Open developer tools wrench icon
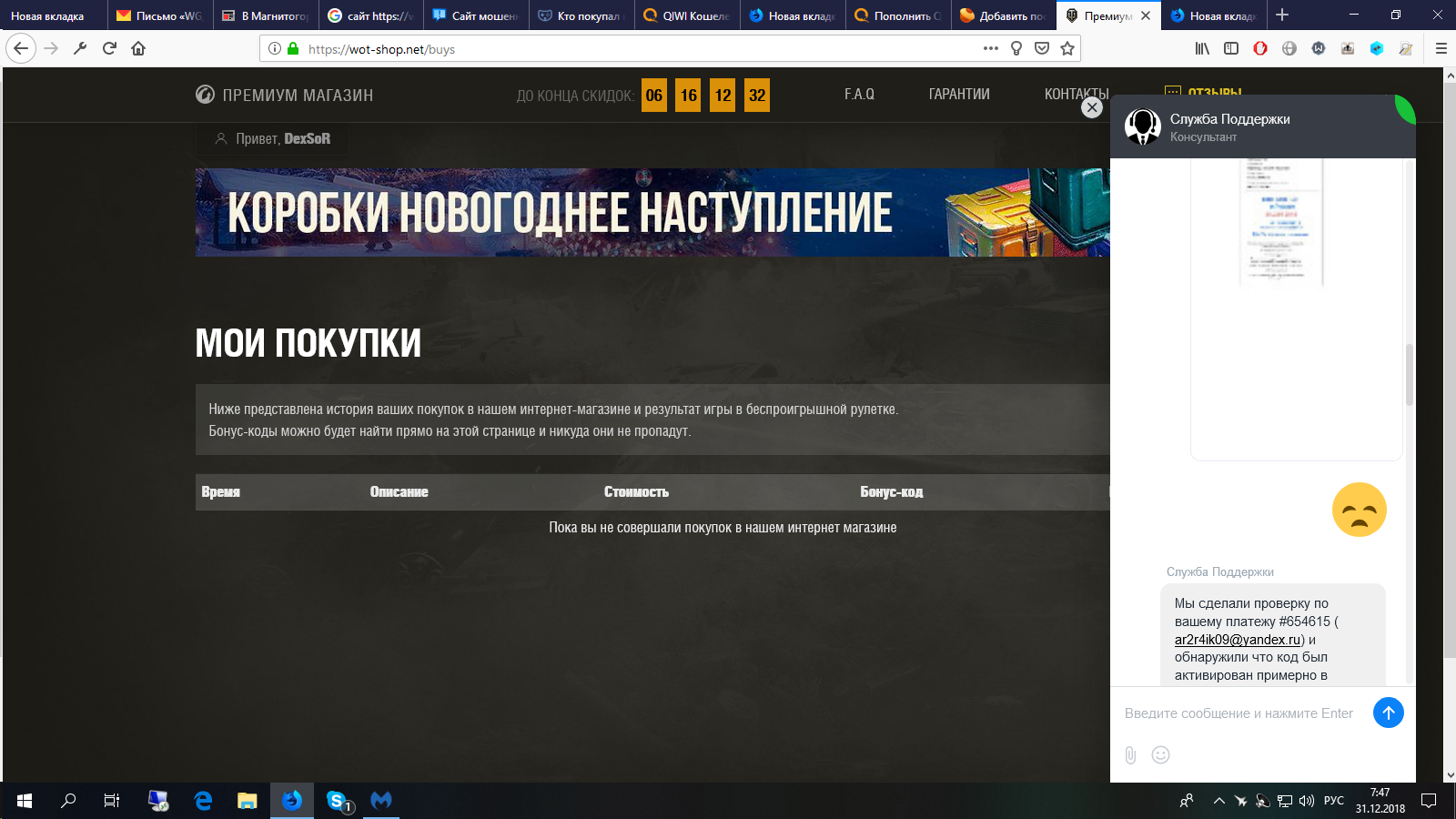The height and width of the screenshot is (819, 1456). 80,48
